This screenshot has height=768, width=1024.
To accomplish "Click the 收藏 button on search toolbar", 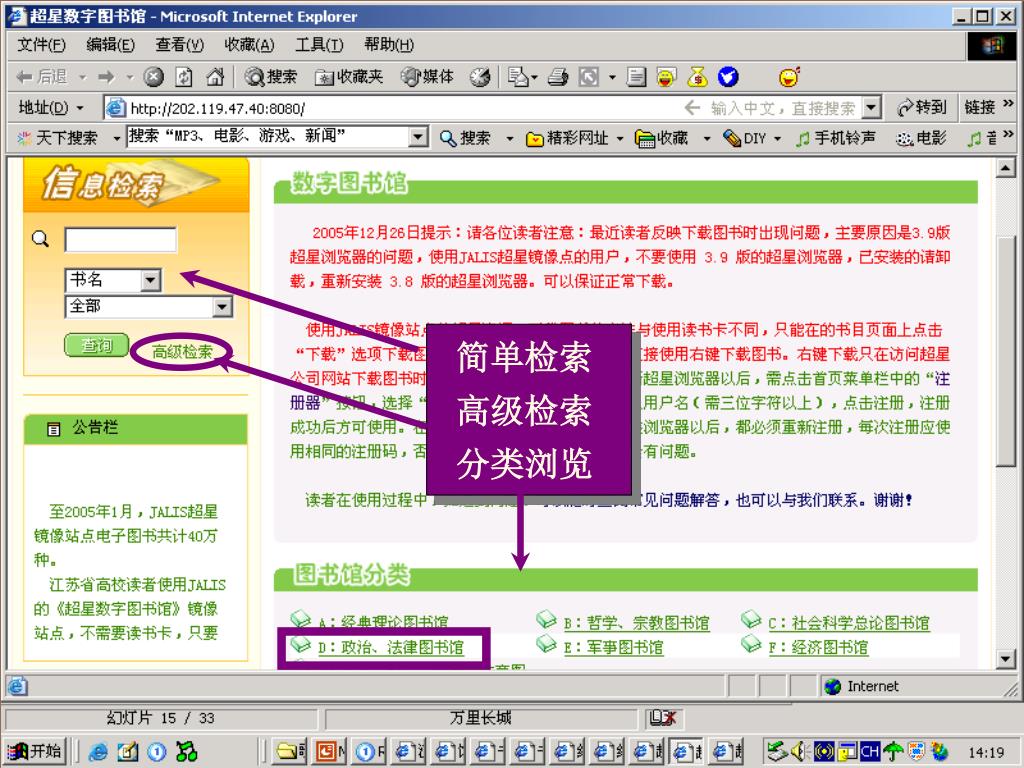I will 662,138.
